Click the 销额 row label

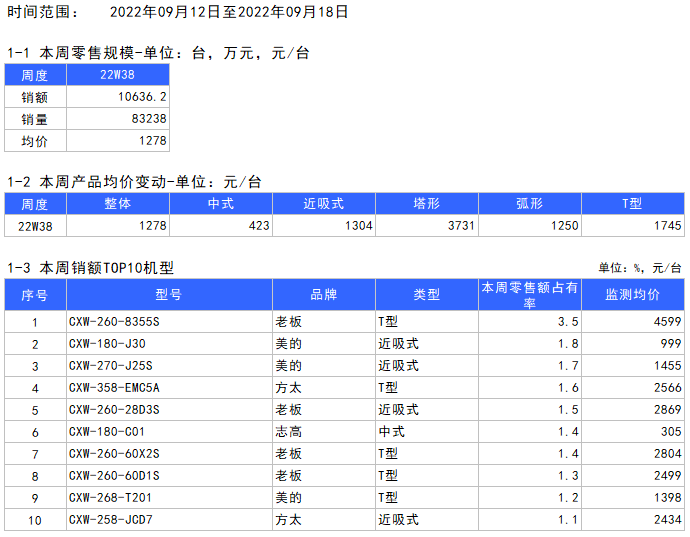(x=35, y=97)
